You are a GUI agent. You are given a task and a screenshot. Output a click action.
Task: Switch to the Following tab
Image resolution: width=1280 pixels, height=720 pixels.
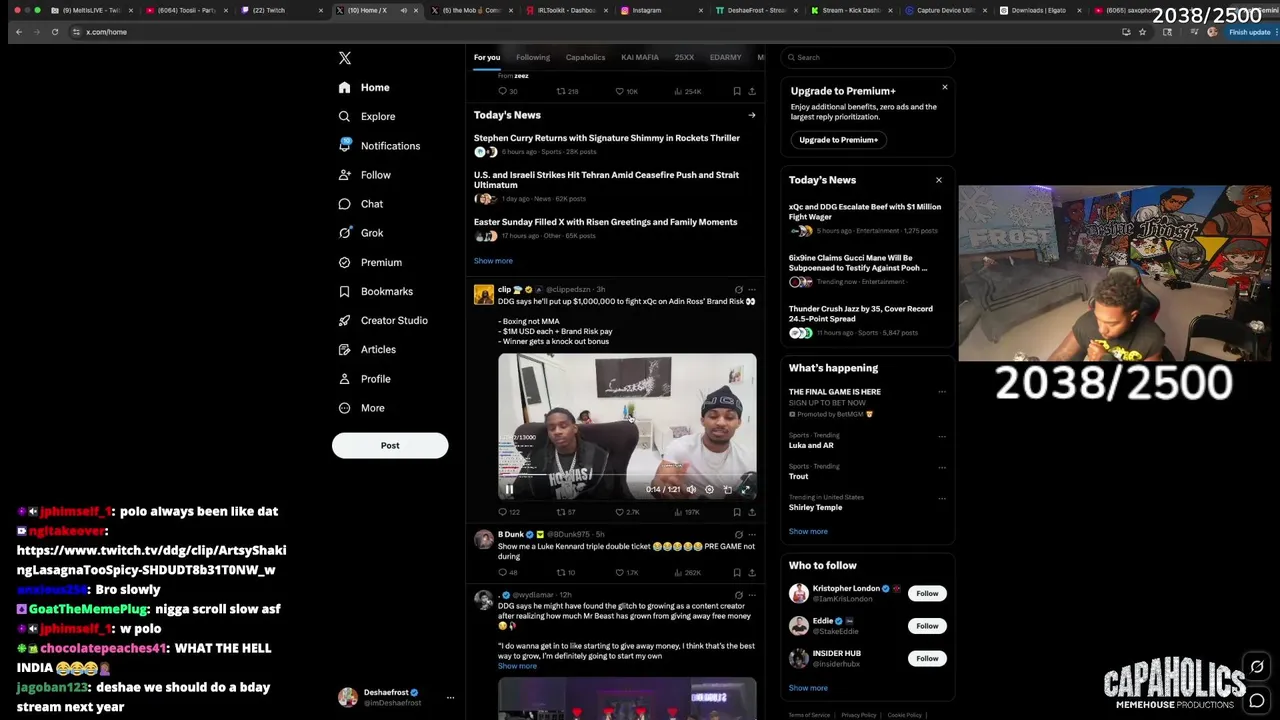(533, 57)
